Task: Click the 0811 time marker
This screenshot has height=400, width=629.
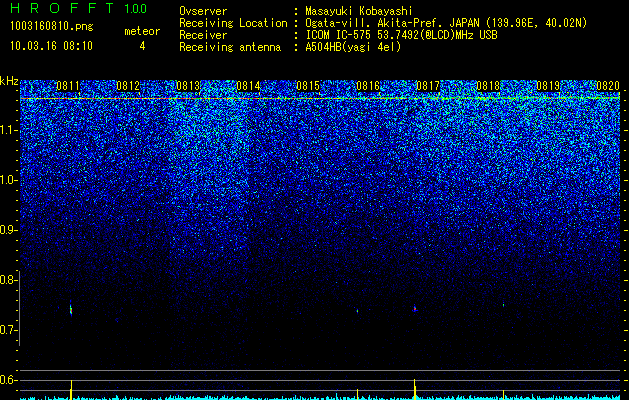Action: tap(68, 86)
